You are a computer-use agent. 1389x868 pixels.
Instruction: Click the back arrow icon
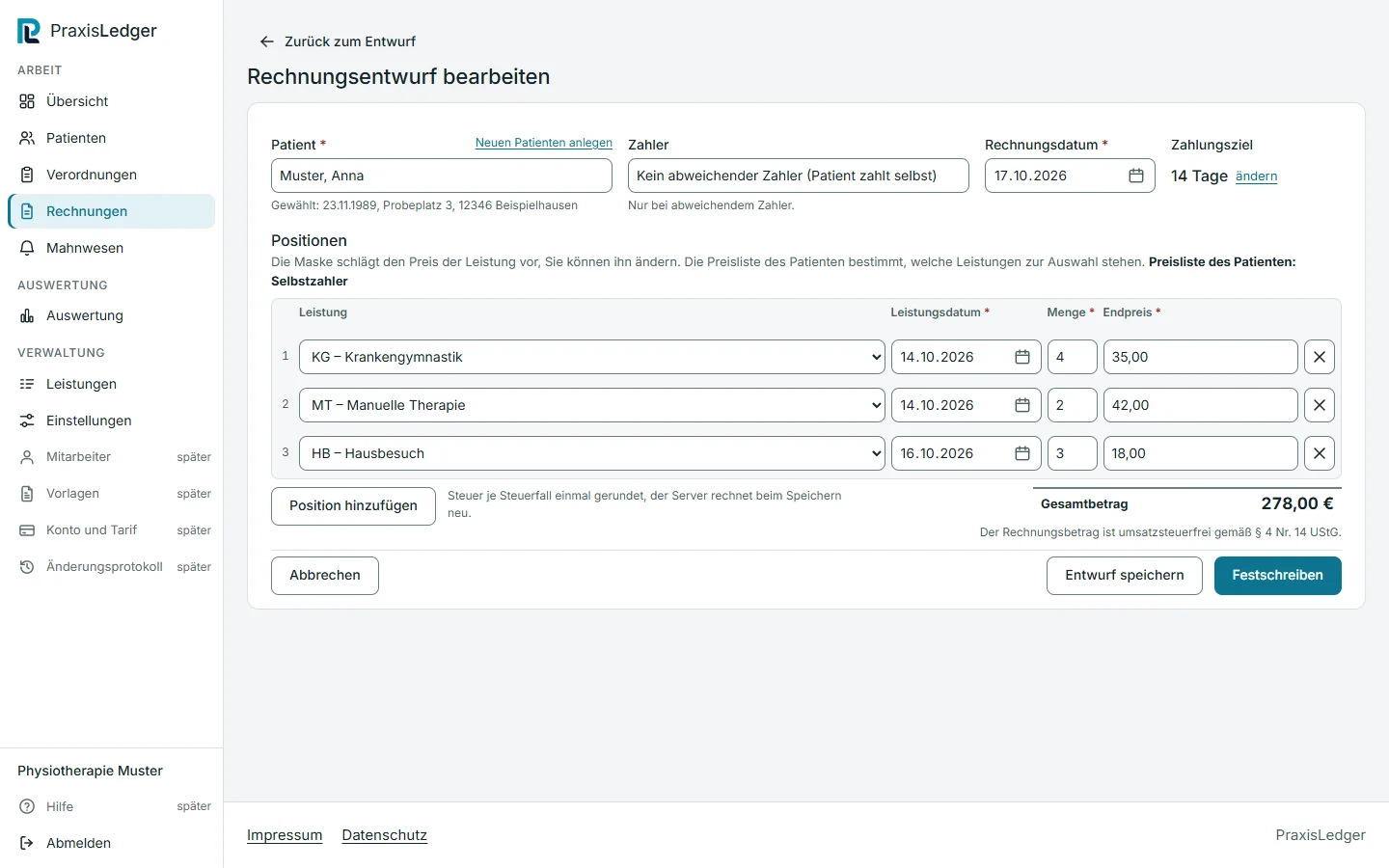pos(267,41)
